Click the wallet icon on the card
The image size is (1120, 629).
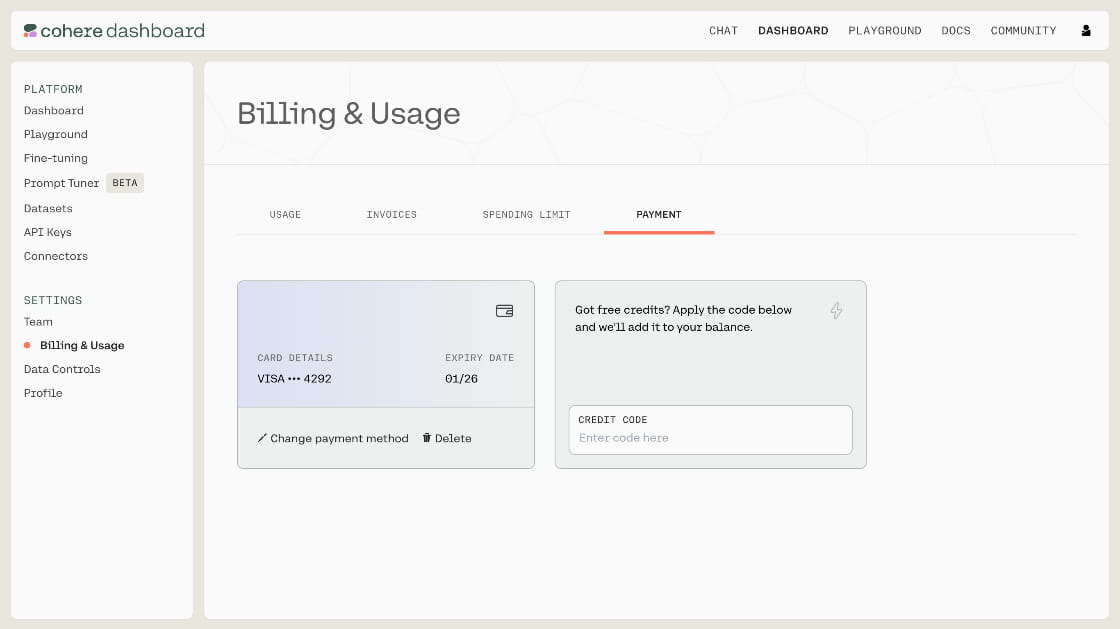coord(504,311)
